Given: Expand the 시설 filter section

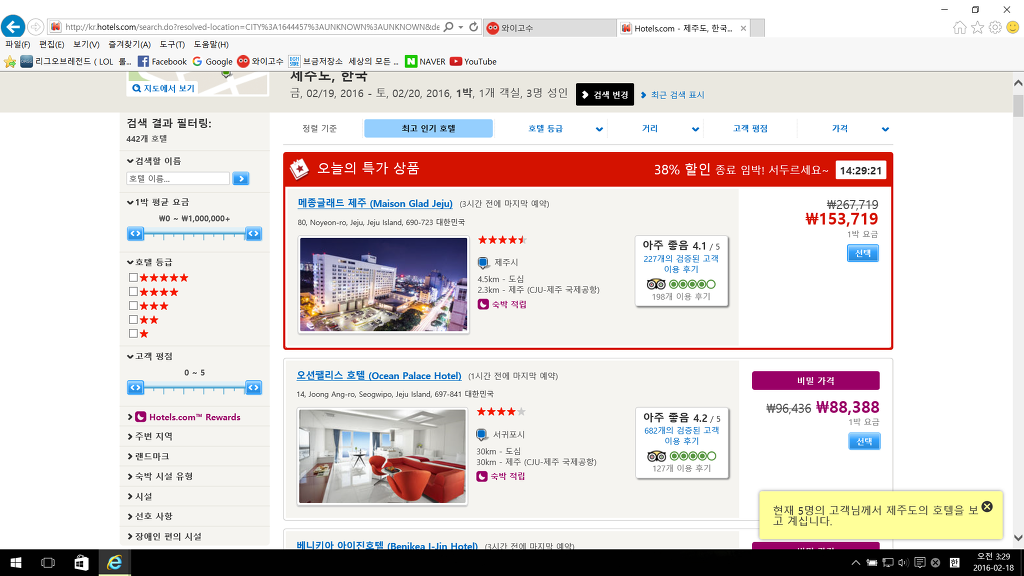Looking at the screenshot, I should click(x=140, y=497).
